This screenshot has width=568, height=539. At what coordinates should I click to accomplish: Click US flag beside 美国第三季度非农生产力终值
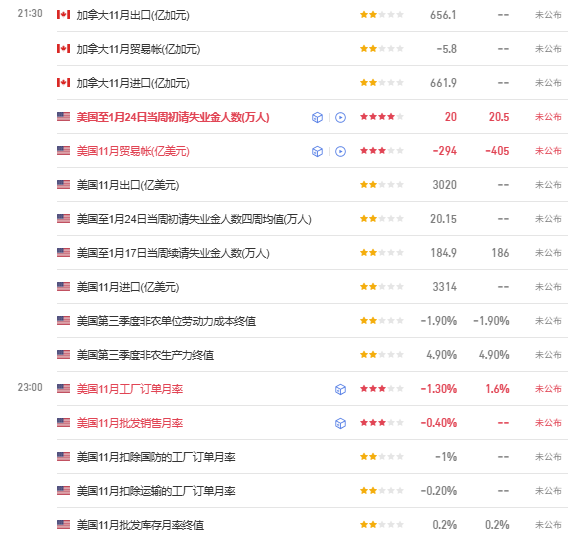pos(63,355)
